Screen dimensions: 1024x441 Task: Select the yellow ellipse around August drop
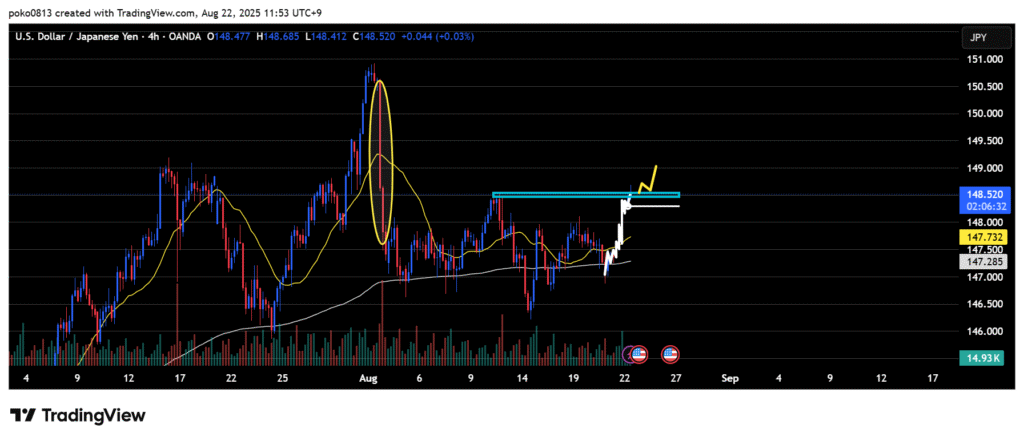tap(380, 162)
